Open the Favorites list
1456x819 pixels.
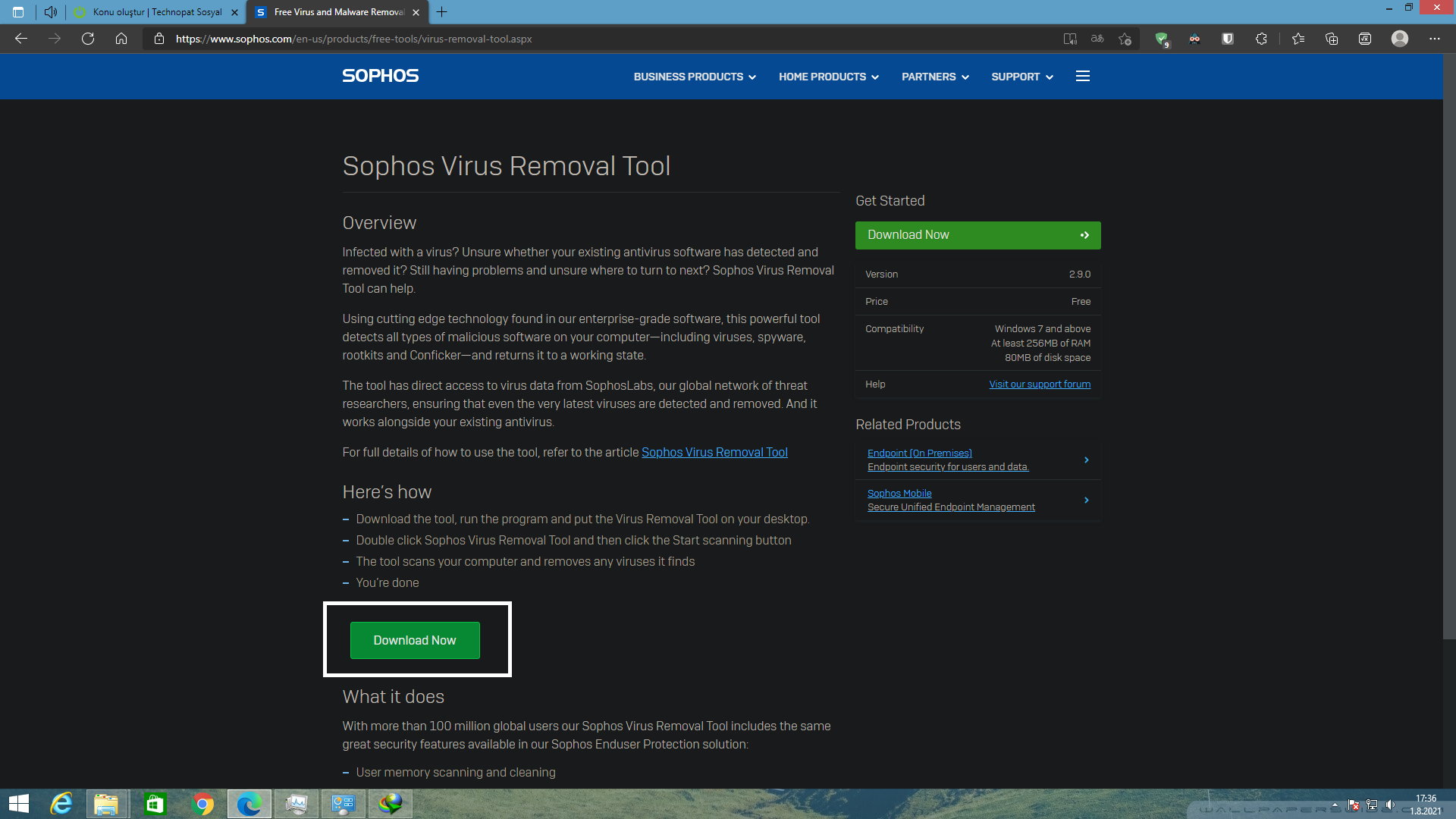click(1298, 39)
